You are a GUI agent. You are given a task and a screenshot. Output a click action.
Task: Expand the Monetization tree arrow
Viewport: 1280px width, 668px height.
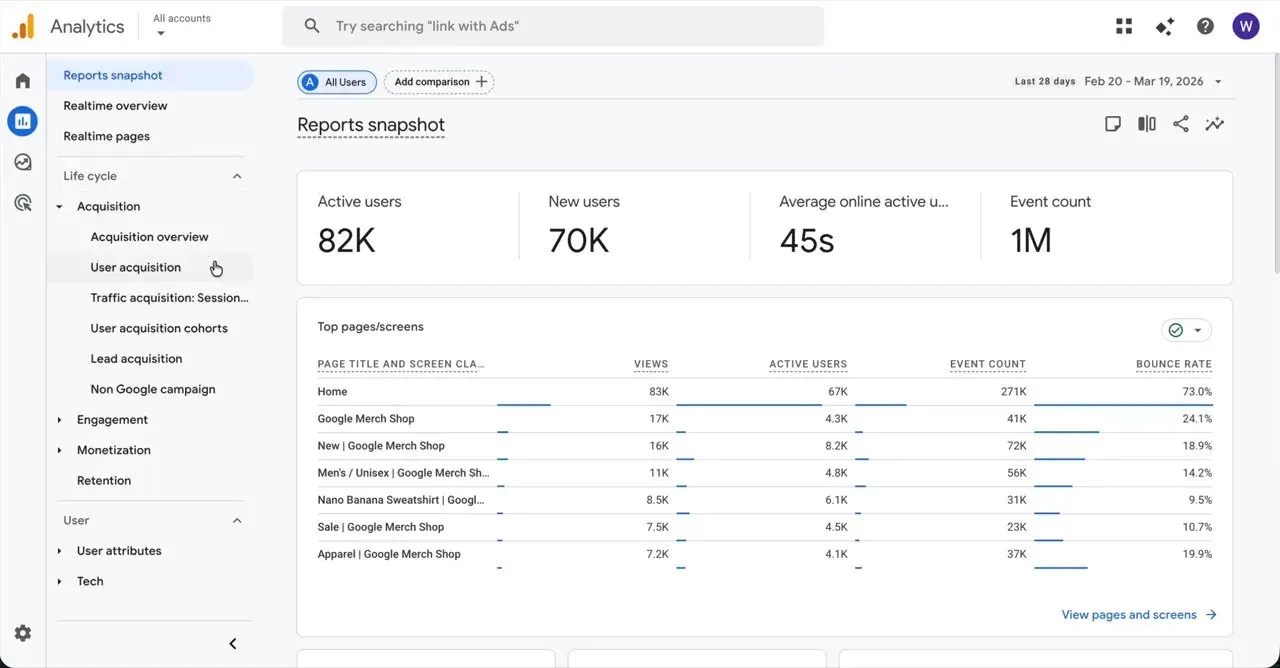59,451
